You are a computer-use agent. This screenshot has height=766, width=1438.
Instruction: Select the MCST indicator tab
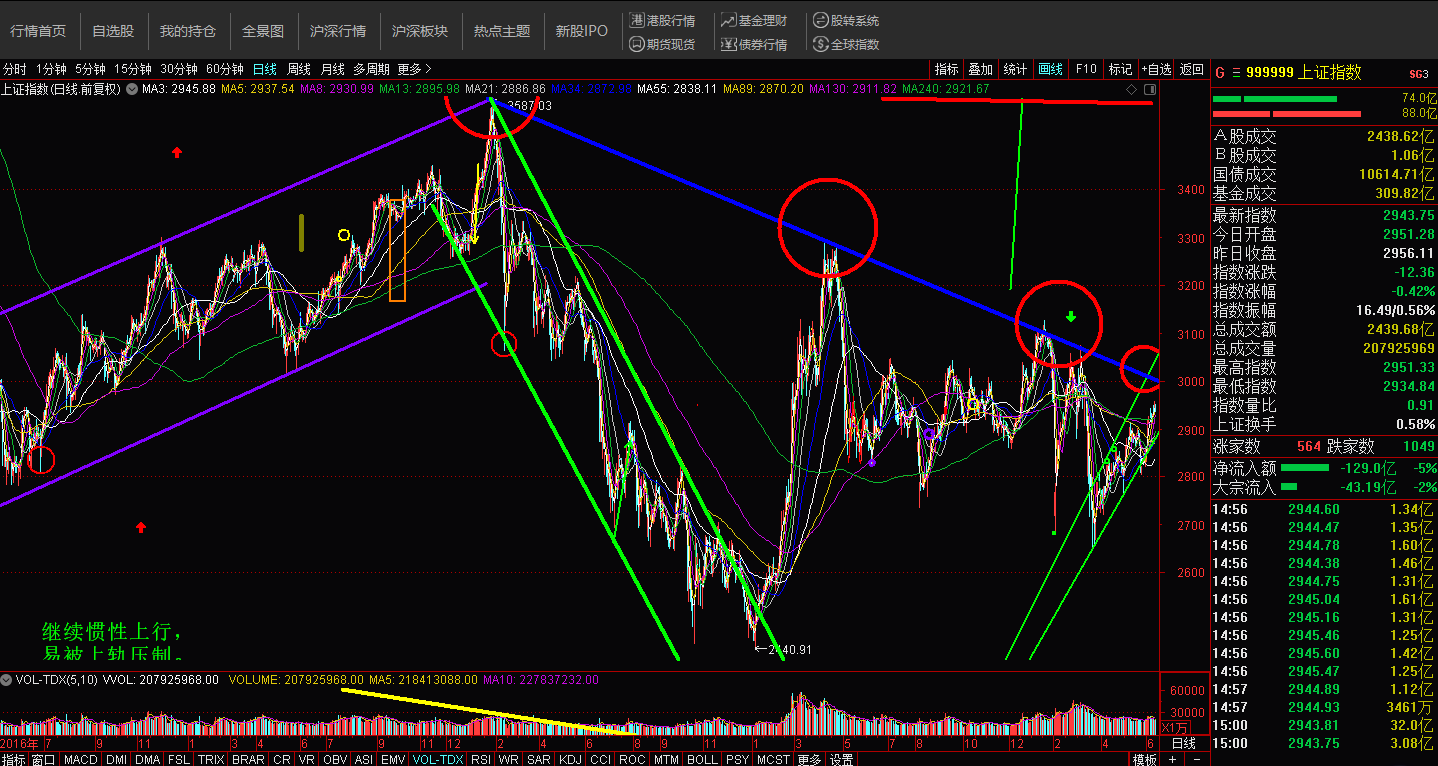774,759
